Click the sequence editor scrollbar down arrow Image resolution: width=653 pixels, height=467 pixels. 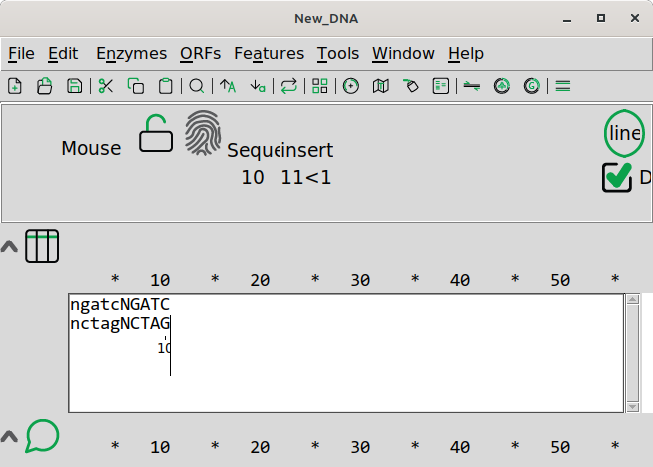pyautogui.click(x=633, y=407)
